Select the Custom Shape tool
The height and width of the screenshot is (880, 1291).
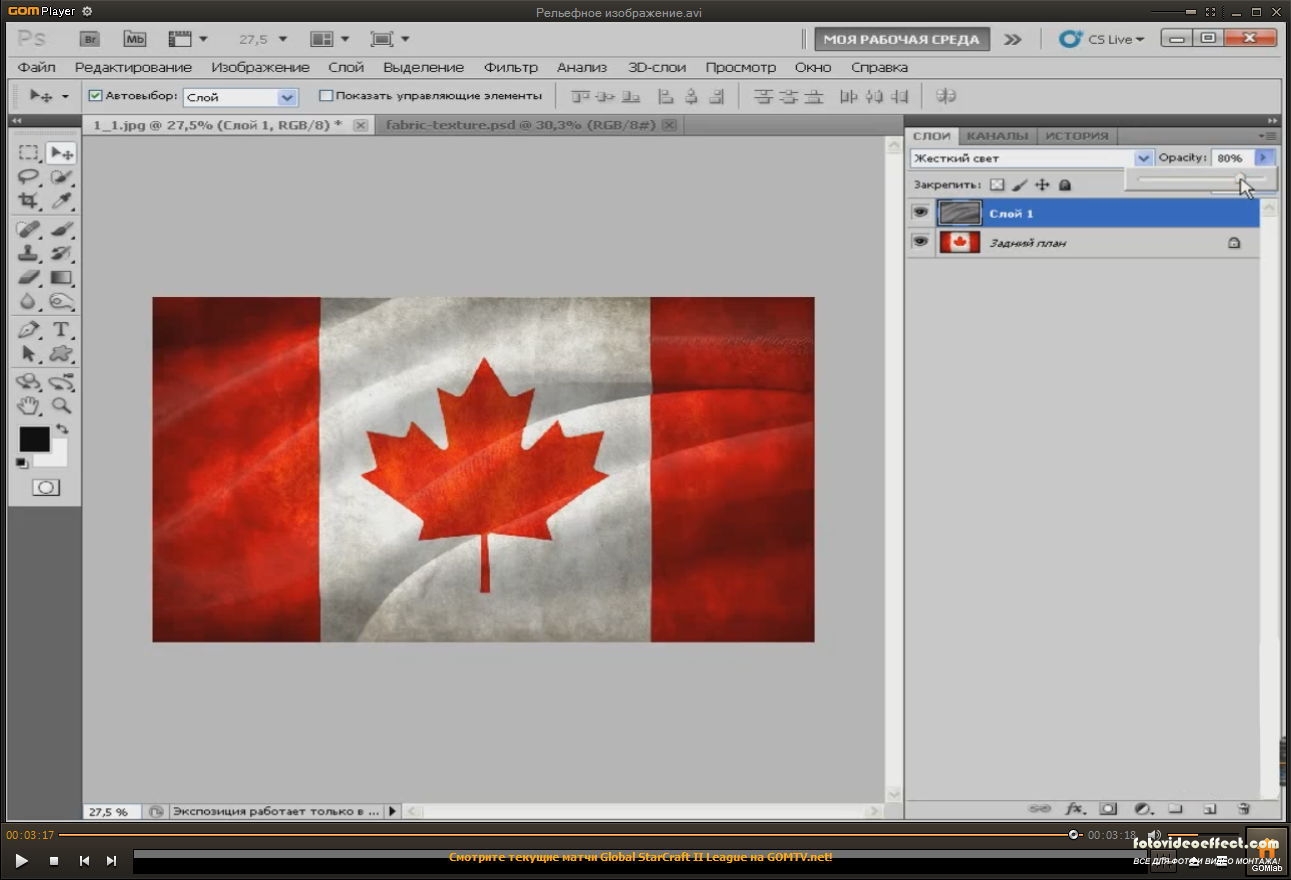pos(61,354)
